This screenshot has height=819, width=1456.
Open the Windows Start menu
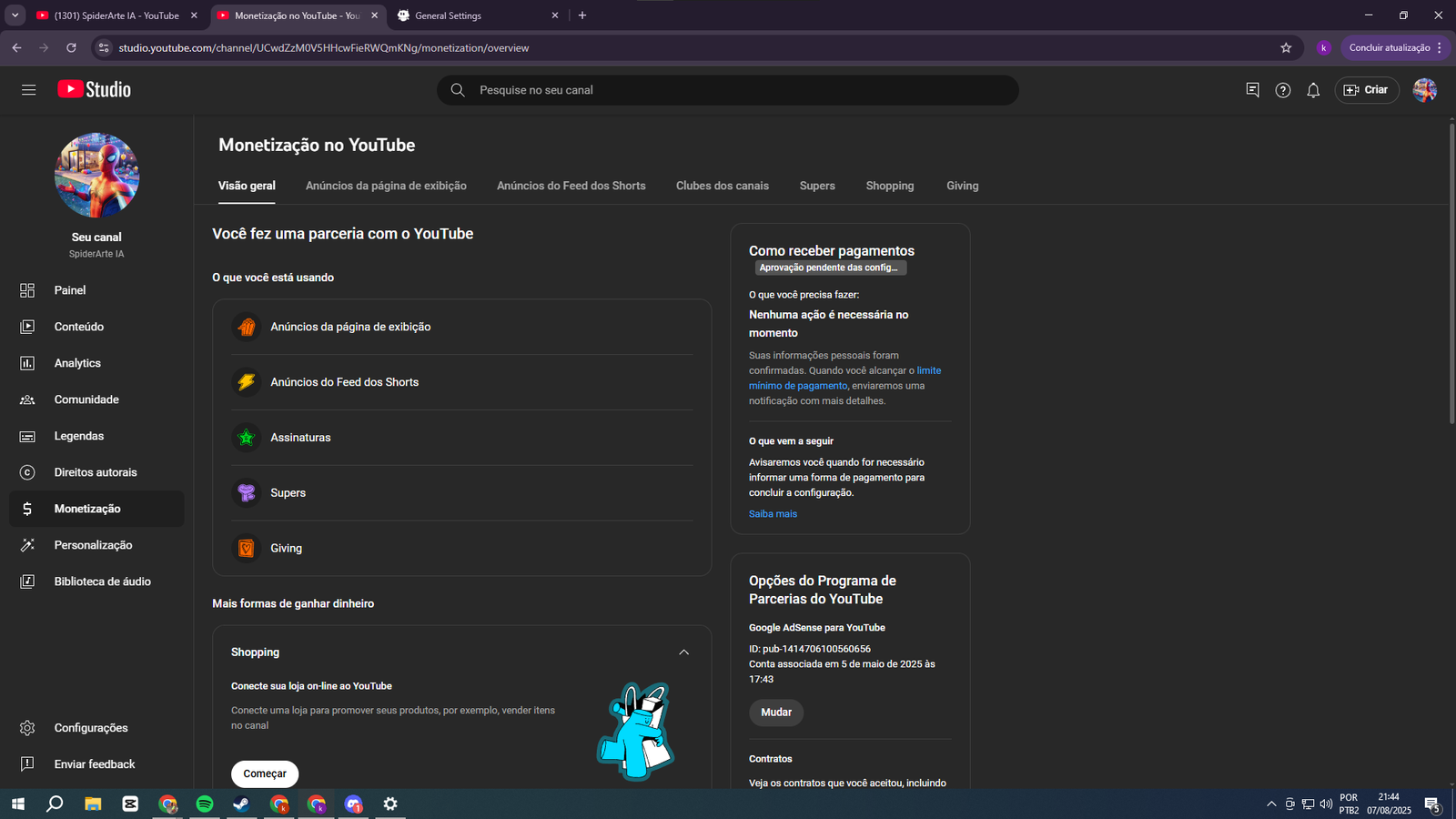pos(17,804)
